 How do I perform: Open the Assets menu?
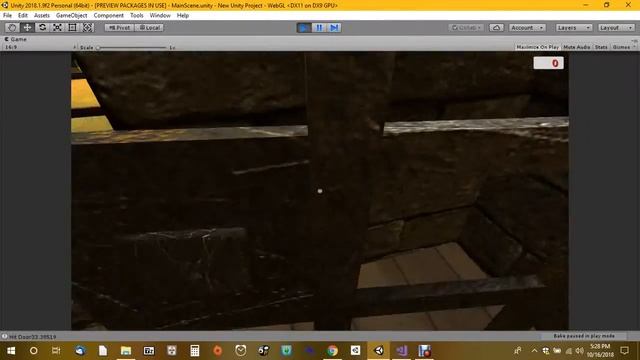tap(42, 16)
